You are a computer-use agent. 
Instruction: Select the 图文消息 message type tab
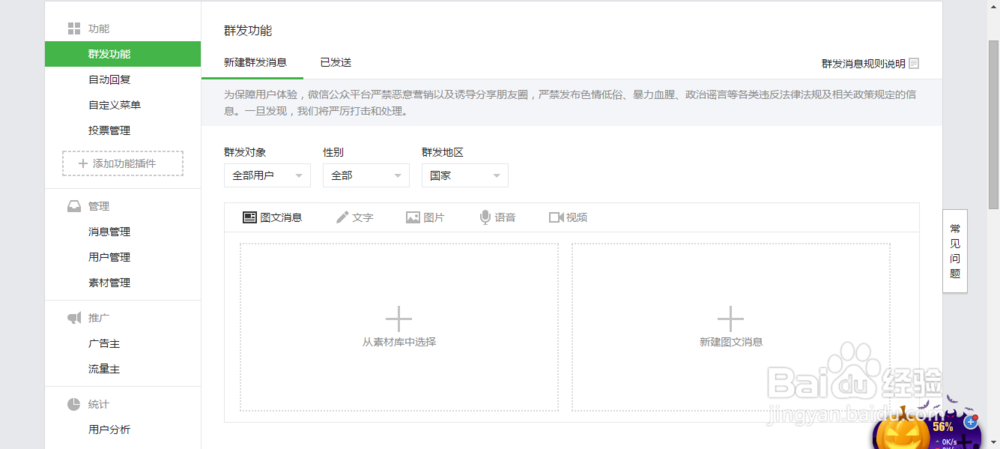(x=272, y=217)
